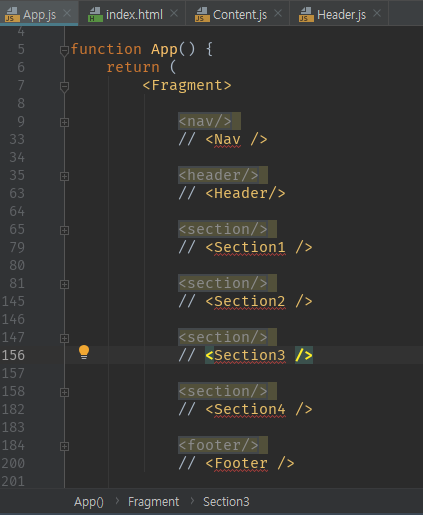Select App() in the breadcrumb bar
This screenshot has height=515, width=423.
coord(89,502)
